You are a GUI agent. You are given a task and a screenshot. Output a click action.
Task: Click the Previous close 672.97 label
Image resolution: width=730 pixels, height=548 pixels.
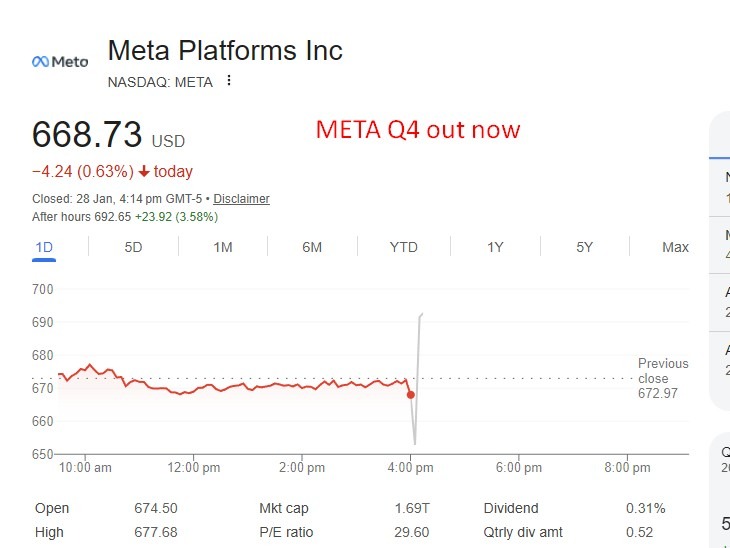point(663,379)
